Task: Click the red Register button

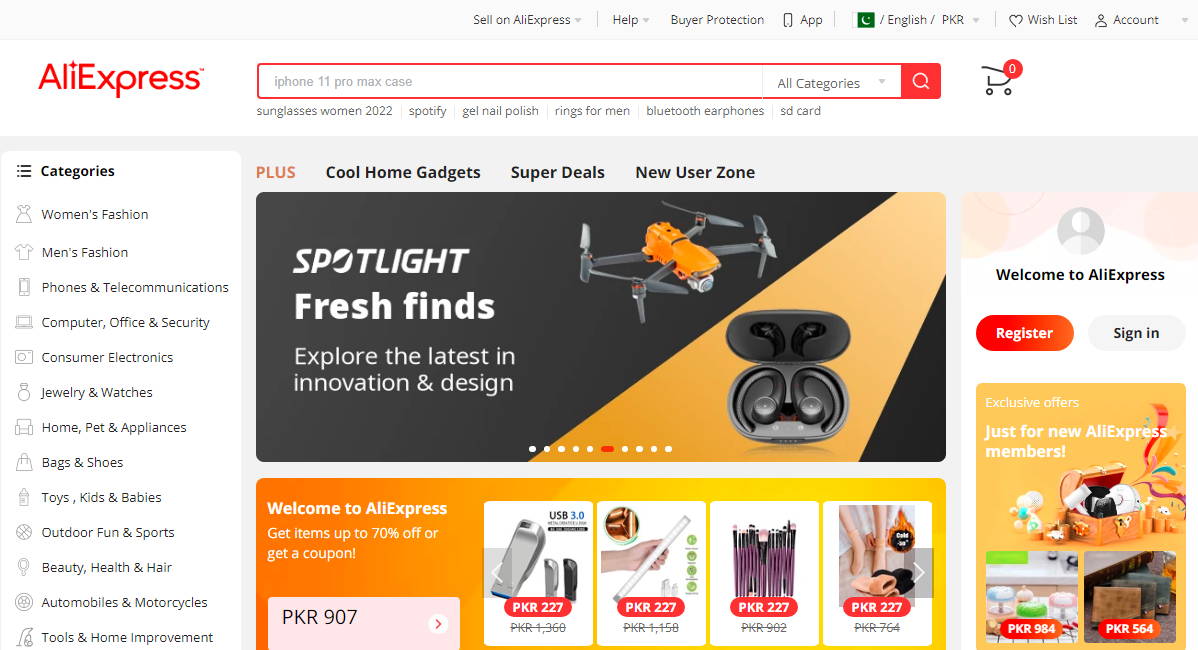Action: [1025, 333]
